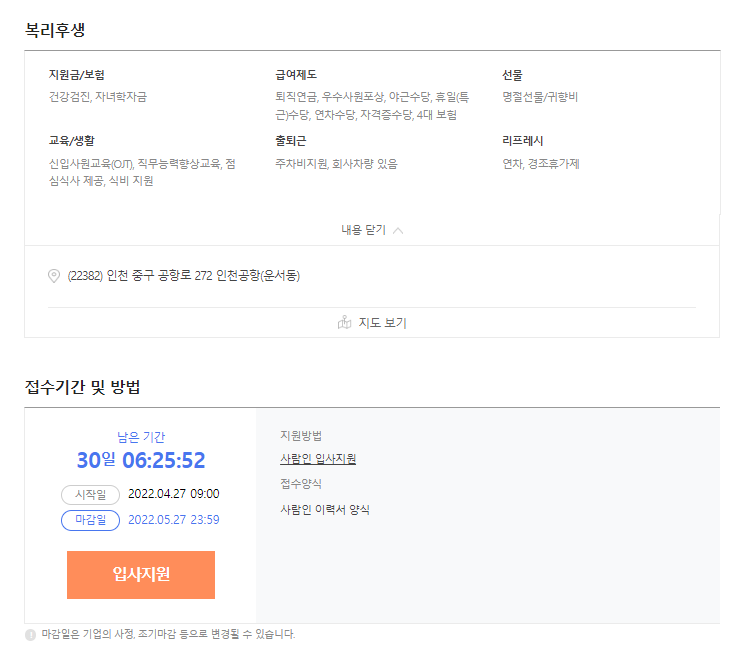The height and width of the screenshot is (646, 744).
Task: Click the 마감일 badge
Action: pyautogui.click(x=91, y=520)
